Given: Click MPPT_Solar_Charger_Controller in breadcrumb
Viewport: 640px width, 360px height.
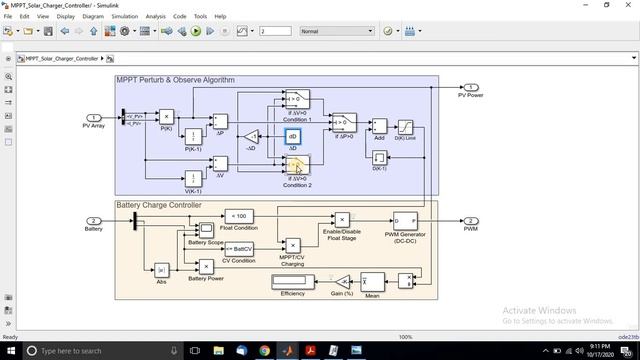Looking at the screenshot, I should pyautogui.click(x=62, y=59).
